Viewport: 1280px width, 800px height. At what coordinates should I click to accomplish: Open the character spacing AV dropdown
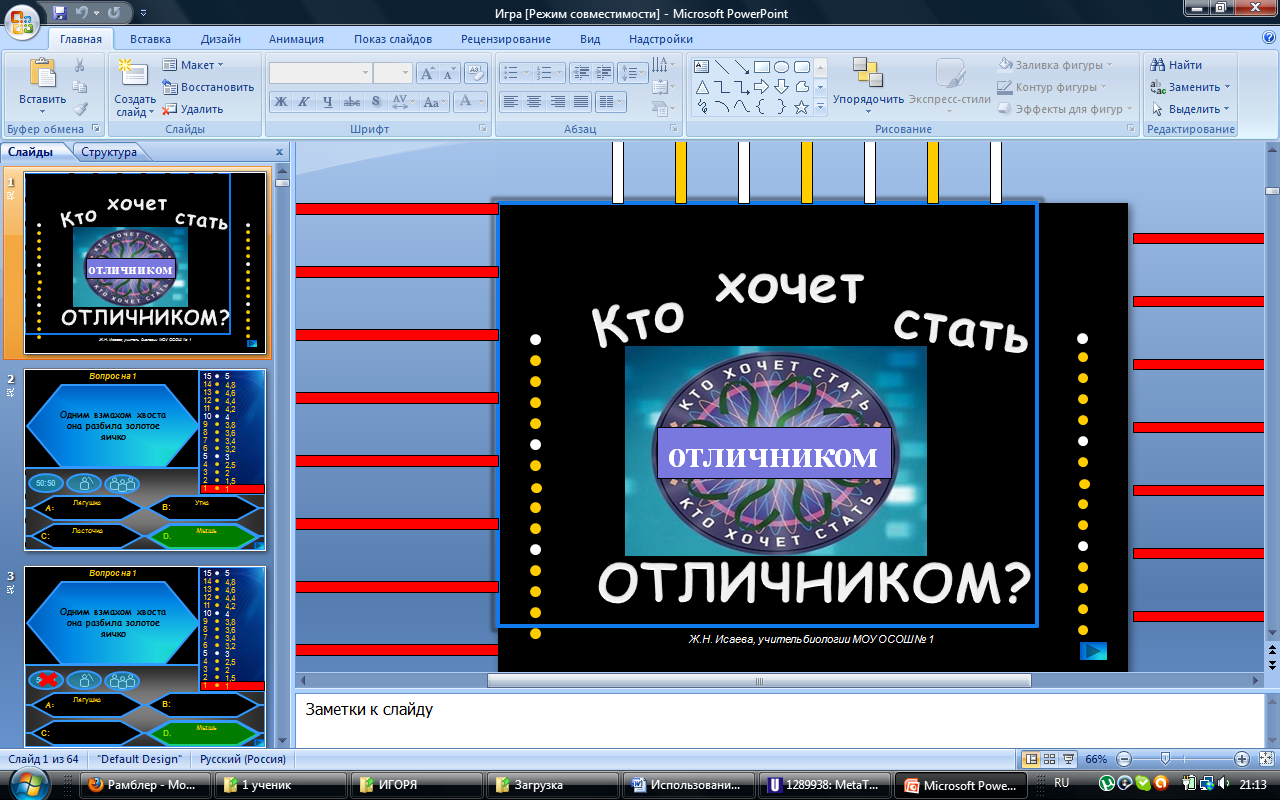tap(403, 102)
